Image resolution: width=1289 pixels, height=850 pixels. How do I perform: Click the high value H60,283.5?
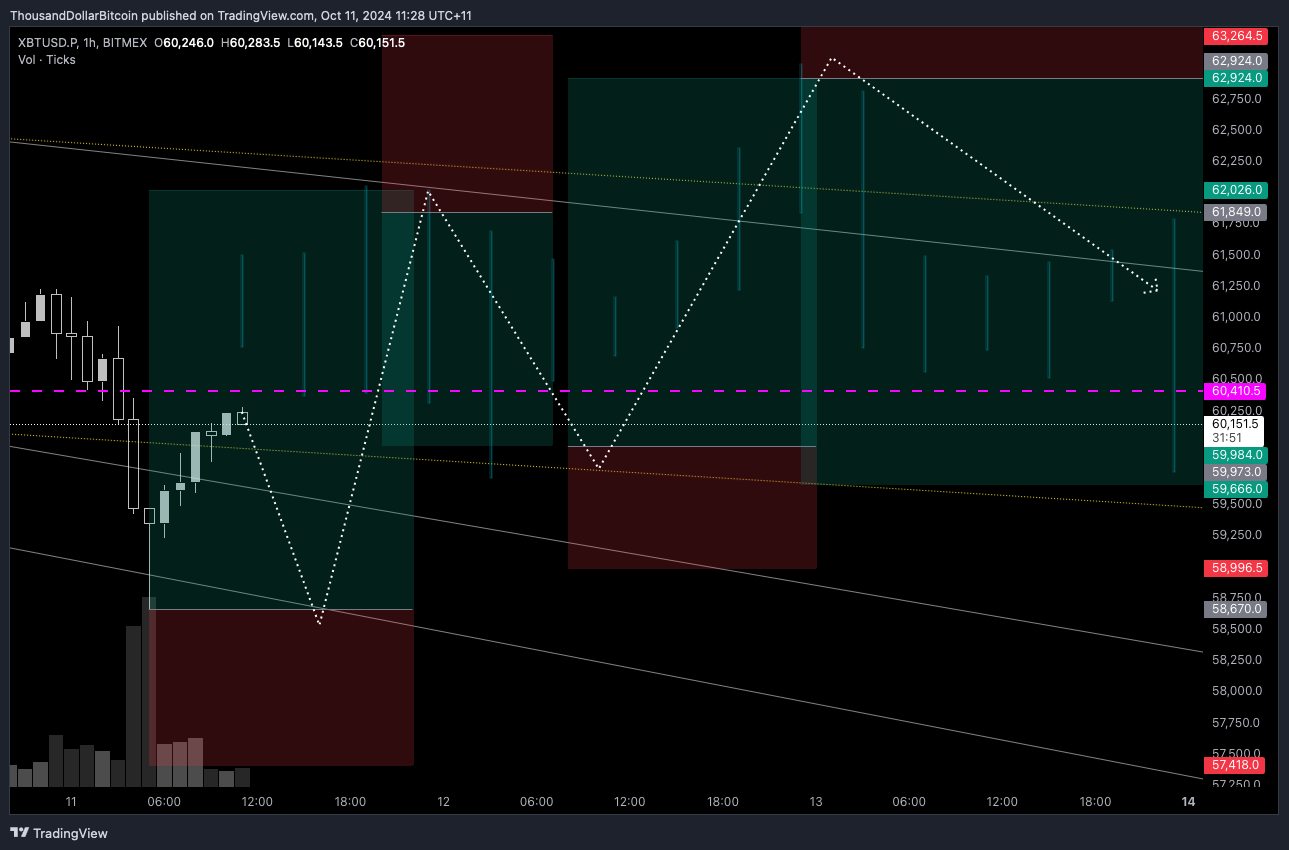coord(252,42)
